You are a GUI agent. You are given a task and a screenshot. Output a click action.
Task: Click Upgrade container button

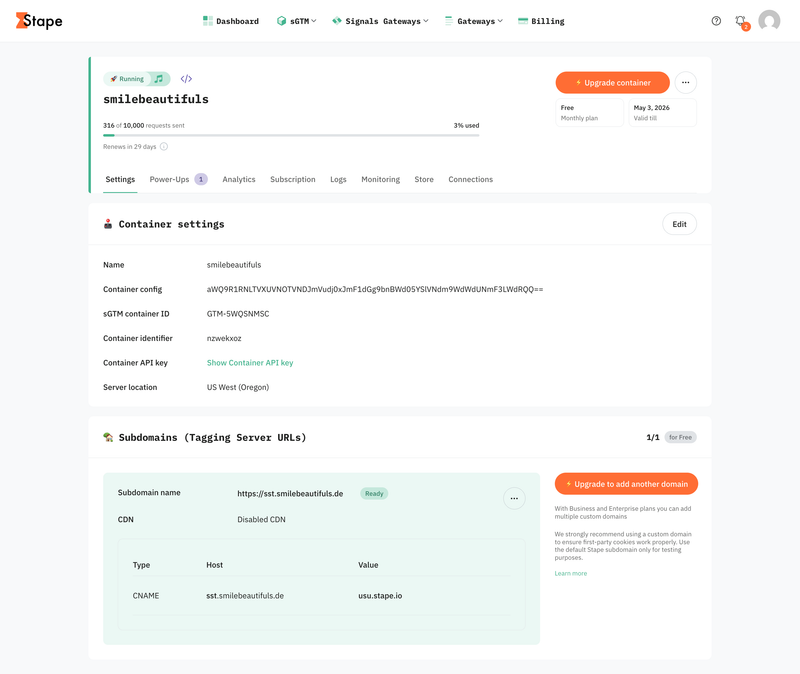point(612,83)
